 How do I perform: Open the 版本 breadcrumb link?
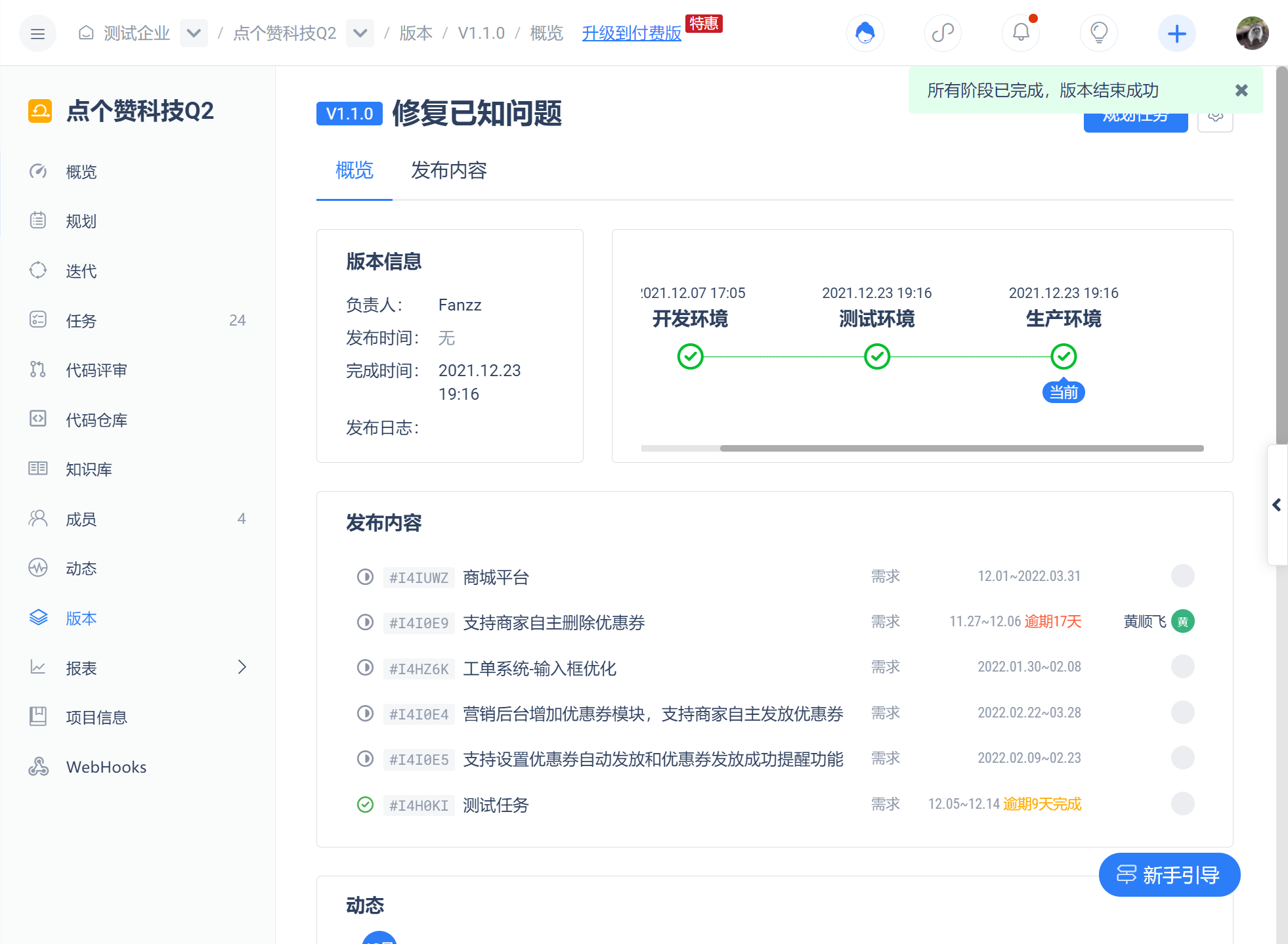(416, 33)
